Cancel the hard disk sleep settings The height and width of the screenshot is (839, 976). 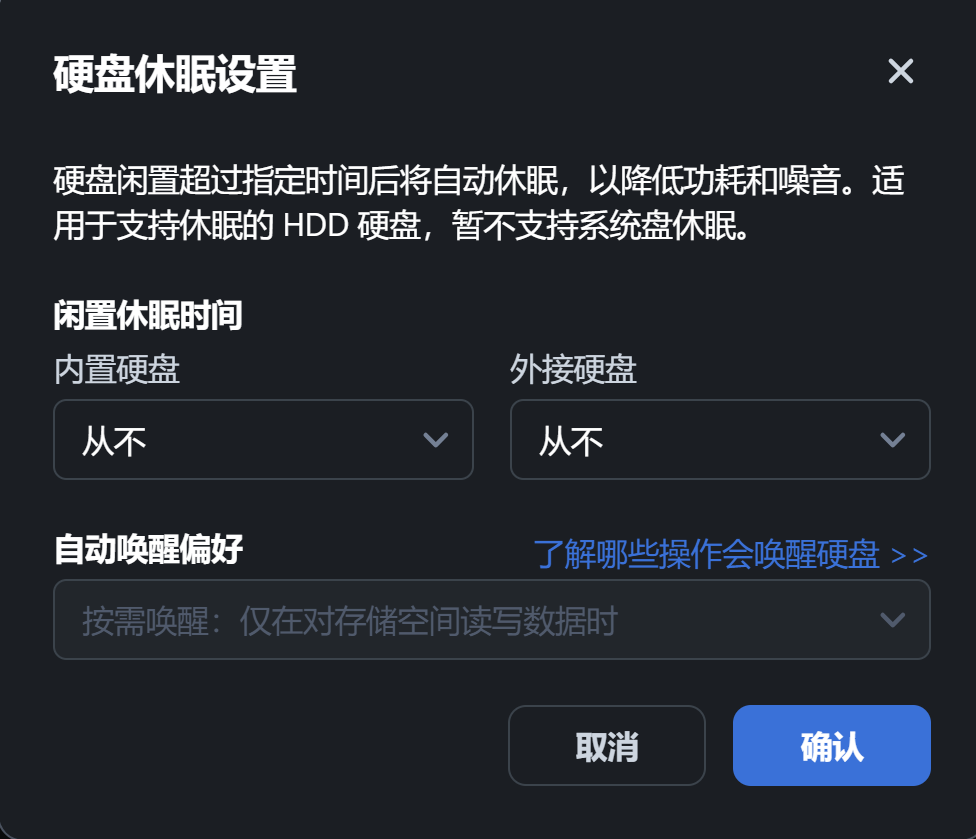[x=606, y=745]
